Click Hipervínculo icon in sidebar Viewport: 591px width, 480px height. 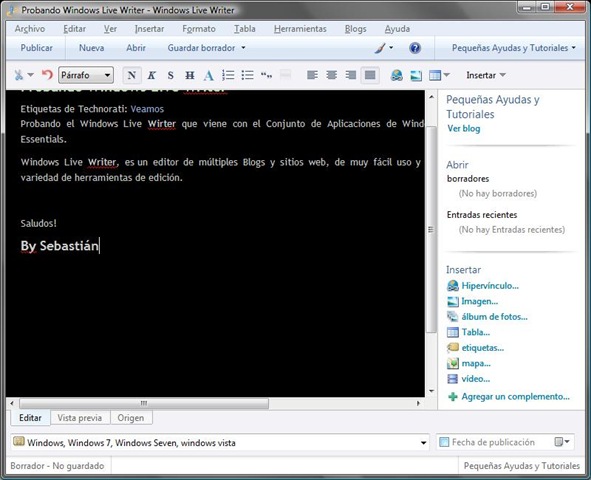(452, 286)
